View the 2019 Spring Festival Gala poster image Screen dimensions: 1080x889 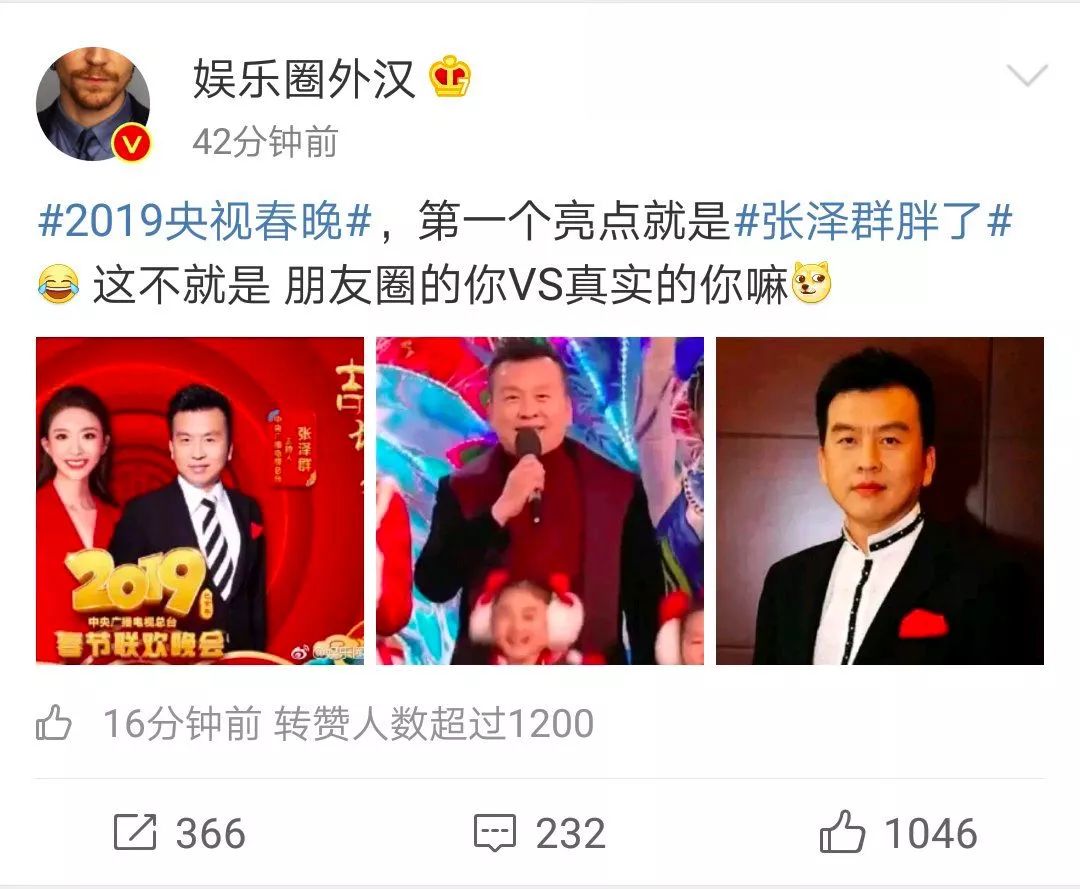coord(200,501)
